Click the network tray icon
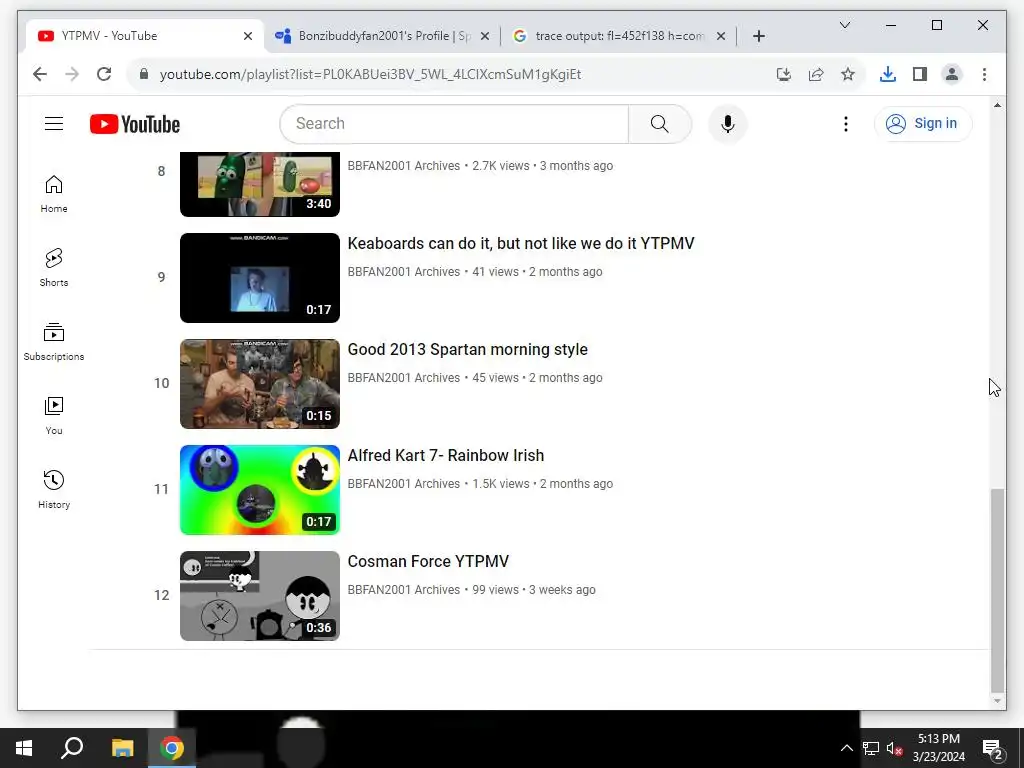The height and width of the screenshot is (768, 1024). [871, 748]
